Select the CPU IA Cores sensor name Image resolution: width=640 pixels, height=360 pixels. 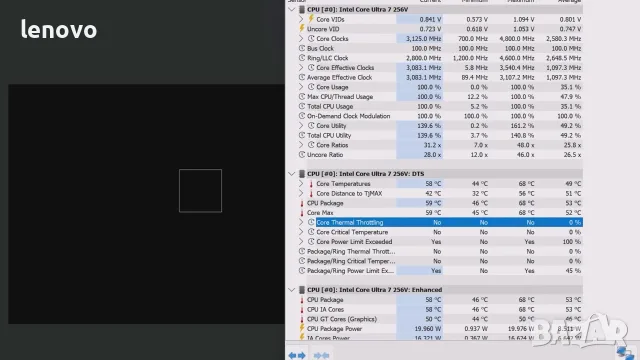click(325, 309)
